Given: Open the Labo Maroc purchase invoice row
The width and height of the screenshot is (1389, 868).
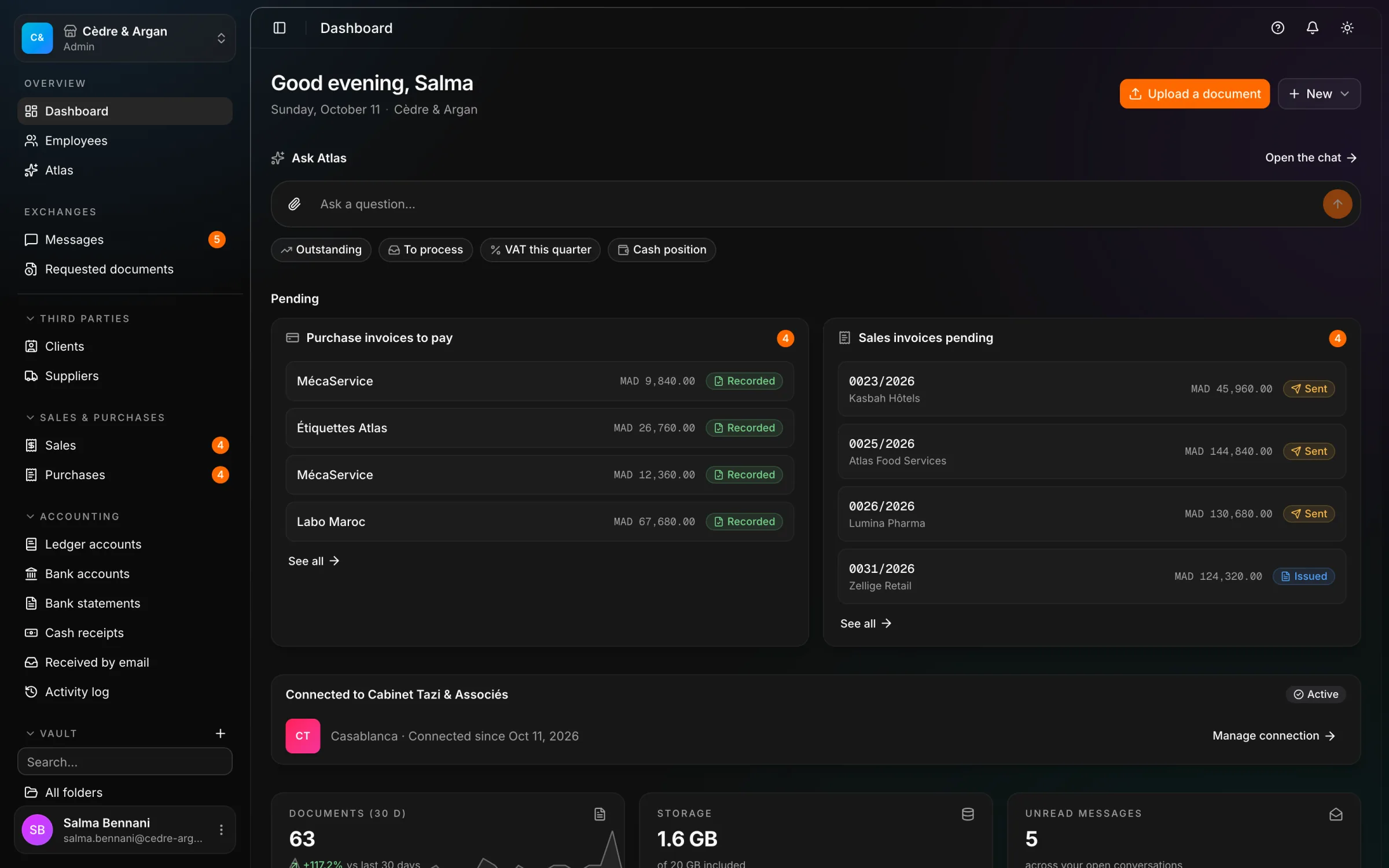Looking at the screenshot, I should 539,521.
